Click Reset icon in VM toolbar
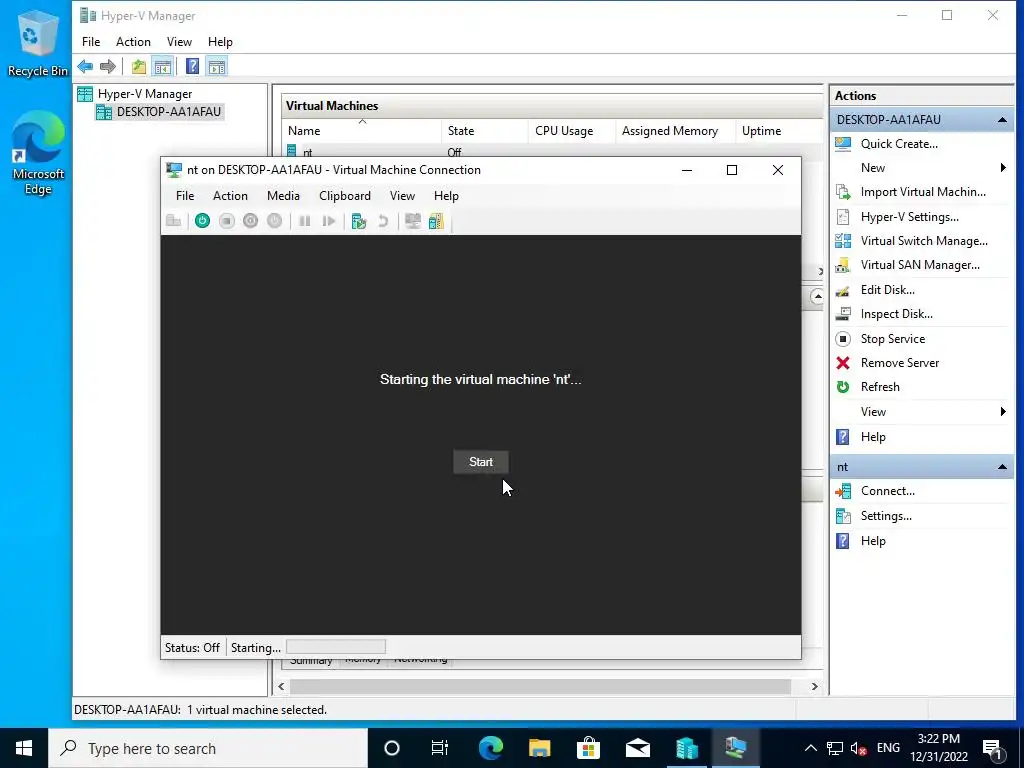Screen dimensions: 1024x768 (328, 221)
